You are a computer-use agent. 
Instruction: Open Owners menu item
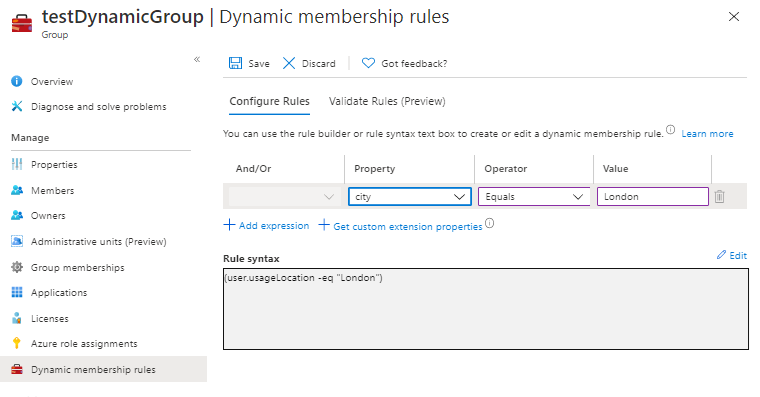[x=48, y=216]
